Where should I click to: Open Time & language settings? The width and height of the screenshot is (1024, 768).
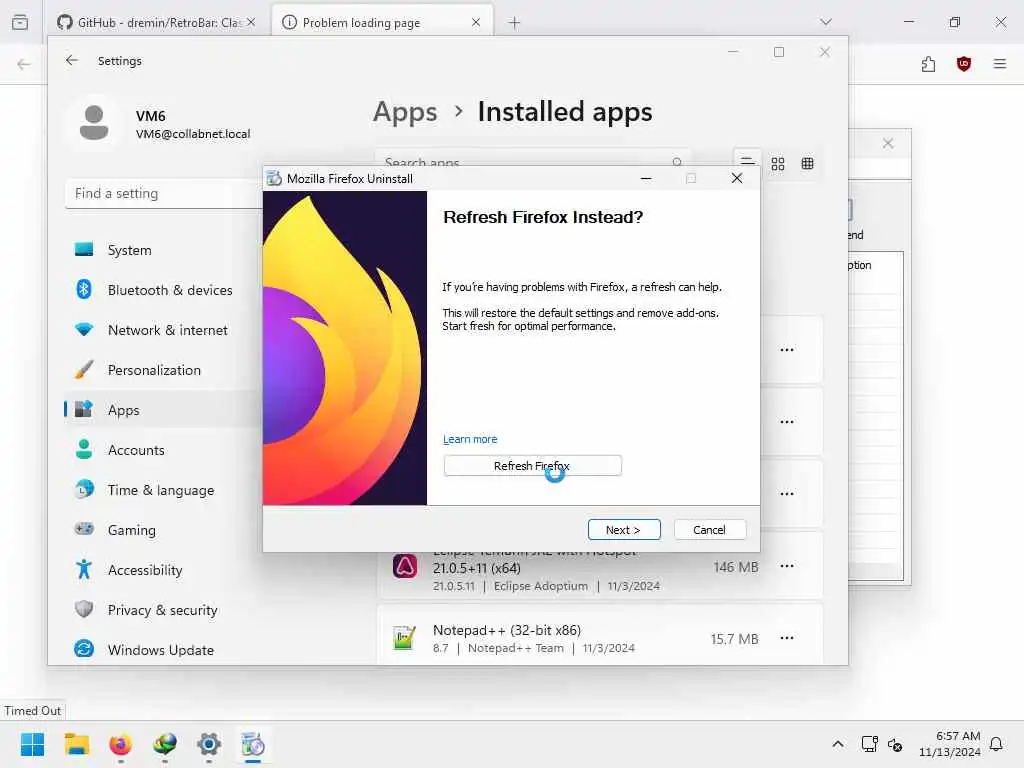click(163, 490)
